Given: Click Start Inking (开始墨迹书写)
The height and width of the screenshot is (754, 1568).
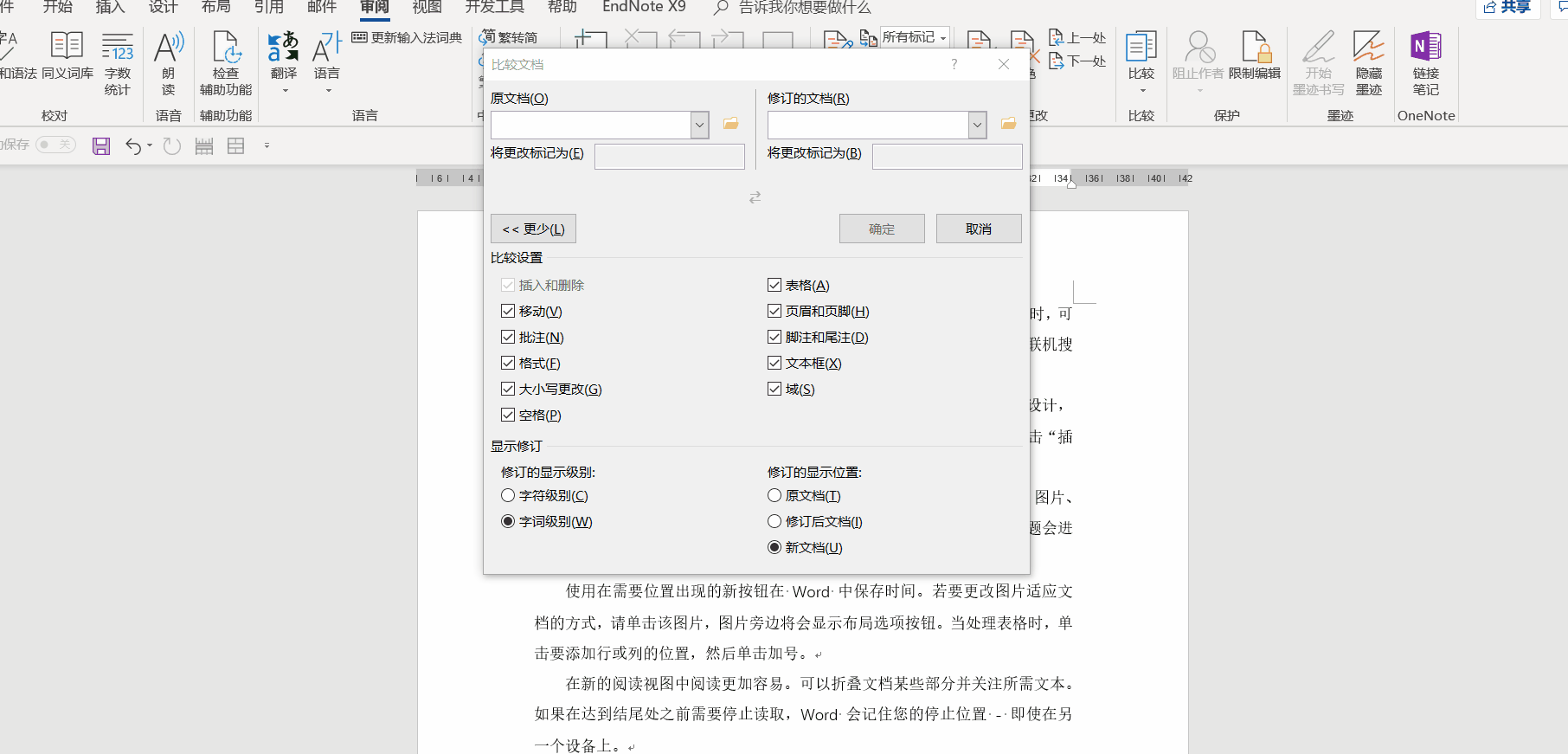Looking at the screenshot, I should click(x=1319, y=64).
